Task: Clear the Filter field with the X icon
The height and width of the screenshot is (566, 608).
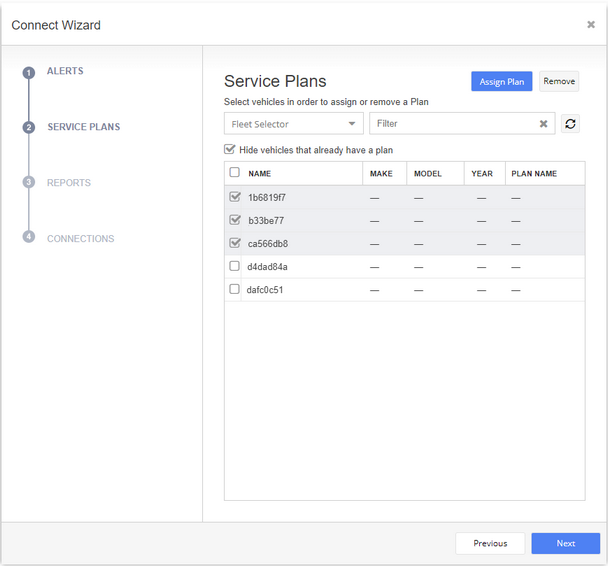Action: (x=543, y=124)
